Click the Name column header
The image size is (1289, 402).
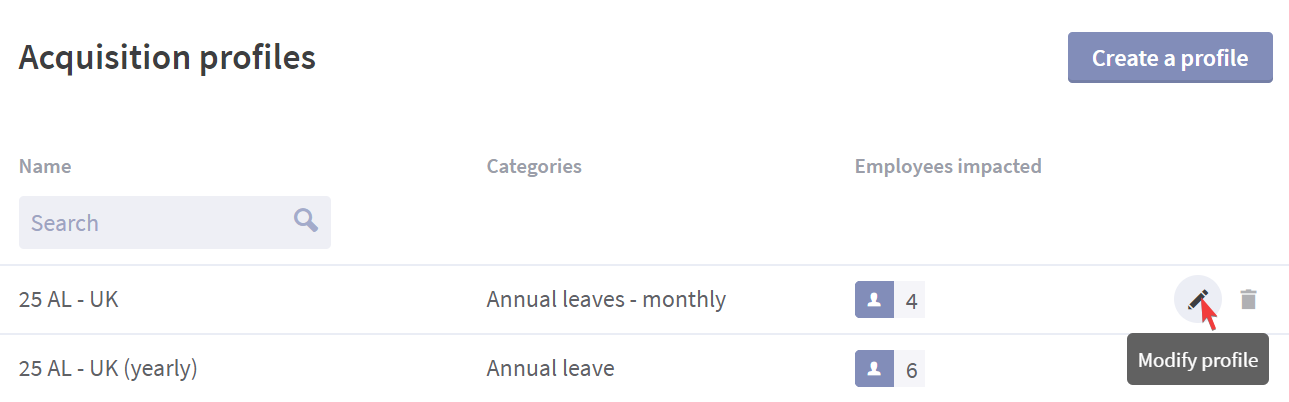coord(45,166)
